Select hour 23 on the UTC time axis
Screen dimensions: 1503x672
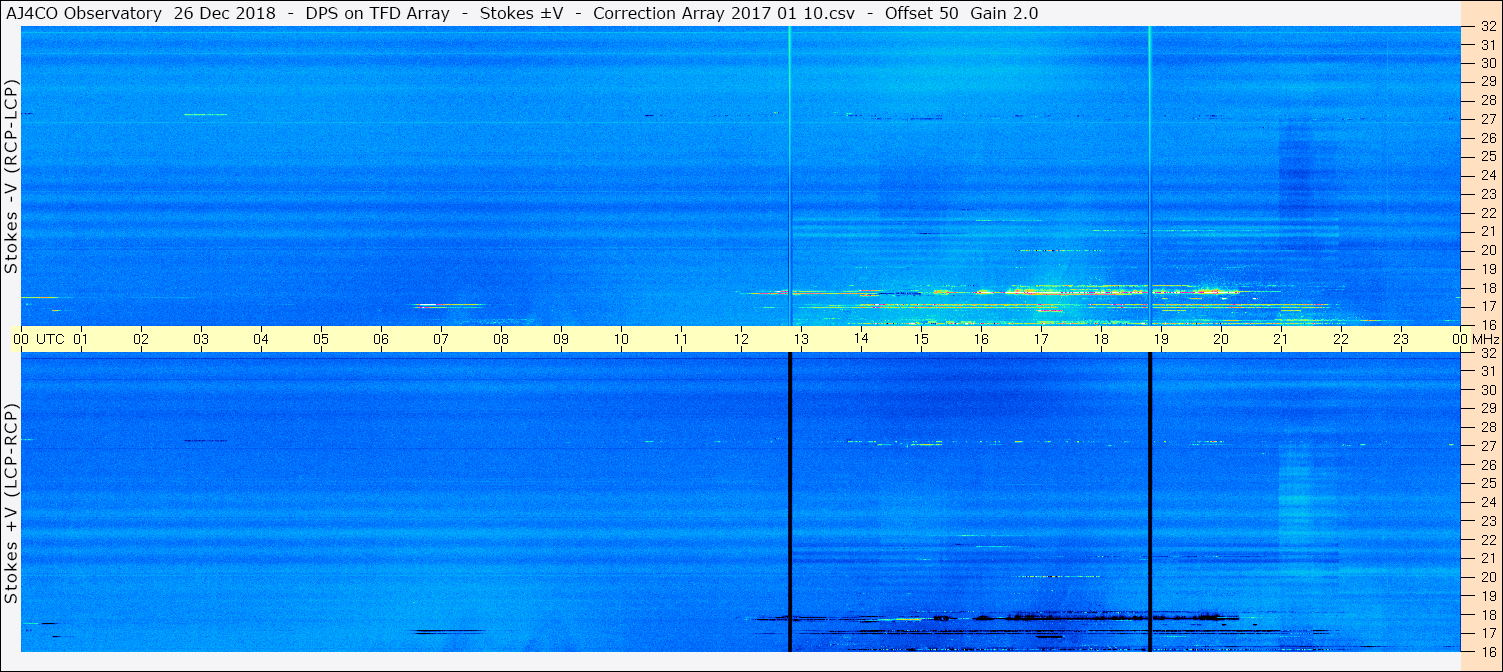pos(1401,339)
